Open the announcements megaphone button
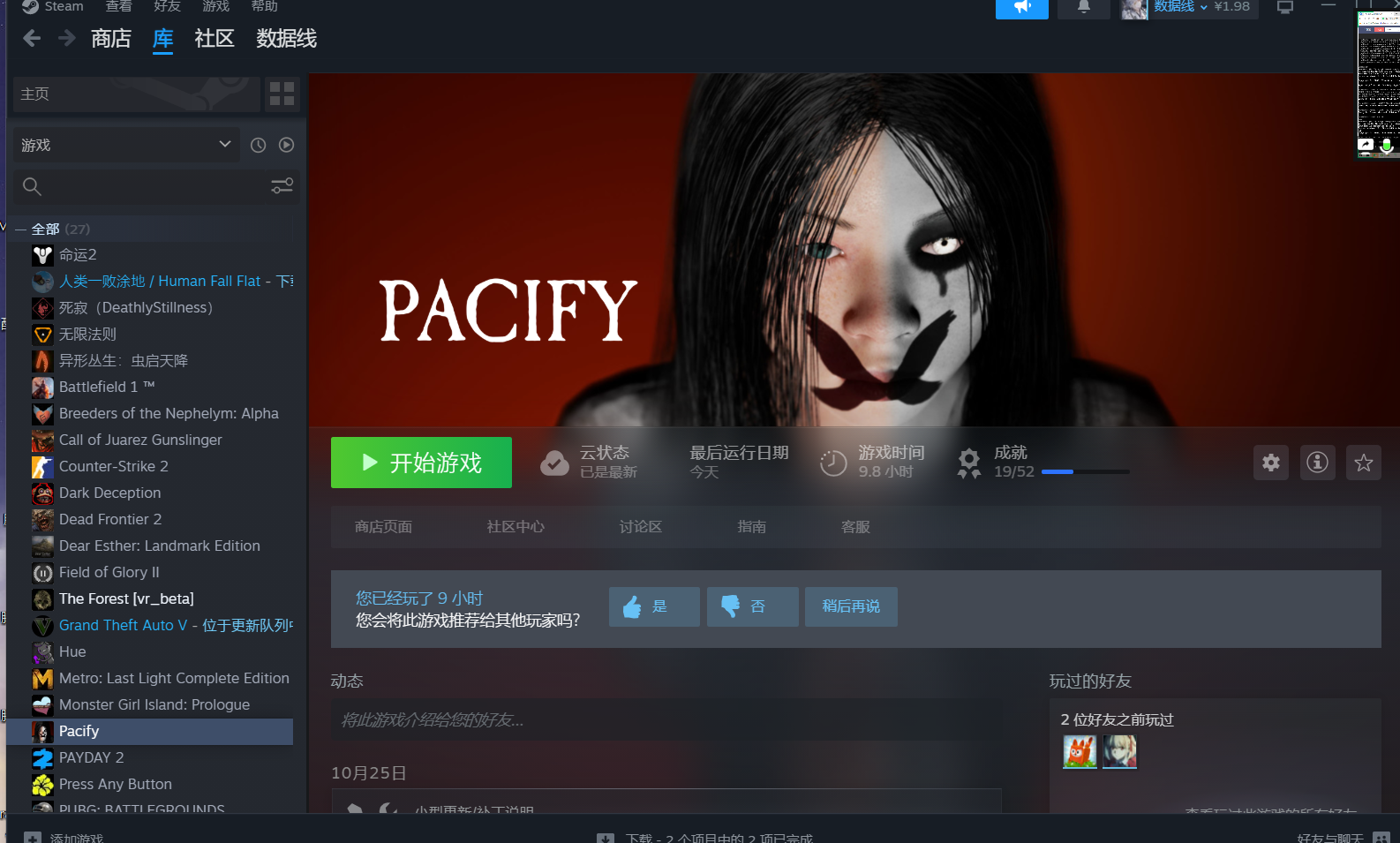The image size is (1400, 843). (x=1021, y=7)
